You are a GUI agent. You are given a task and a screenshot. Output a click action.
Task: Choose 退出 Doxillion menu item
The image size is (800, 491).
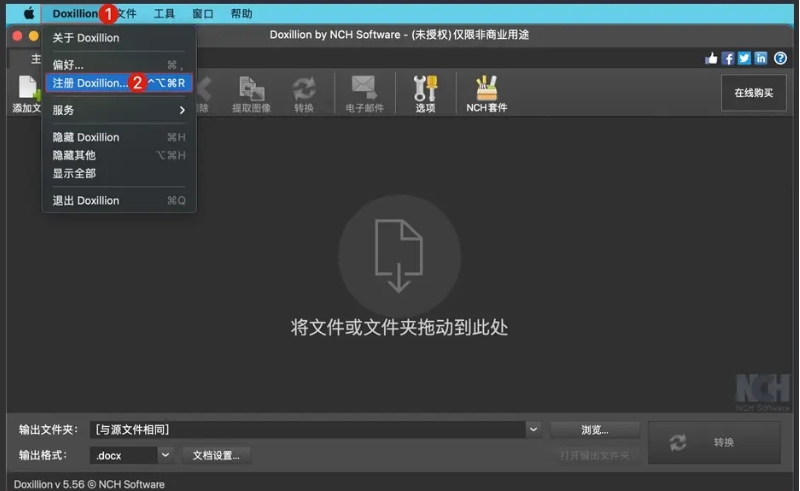tap(119, 201)
